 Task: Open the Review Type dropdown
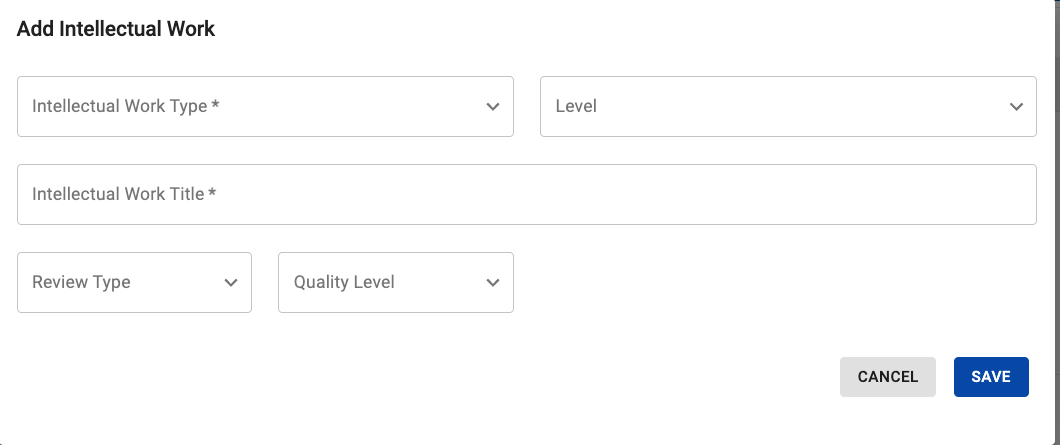(x=134, y=283)
